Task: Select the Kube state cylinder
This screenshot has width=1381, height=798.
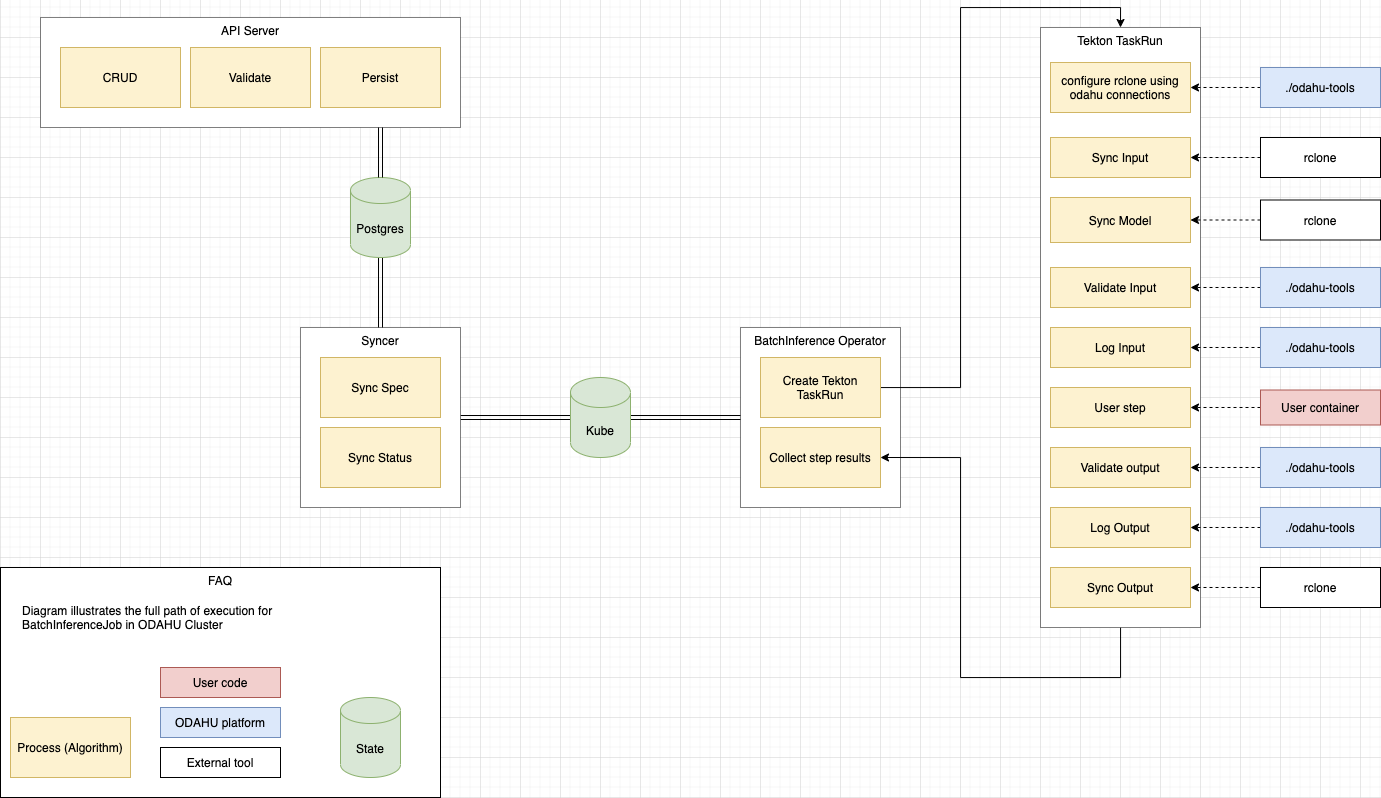Action: coord(600,417)
